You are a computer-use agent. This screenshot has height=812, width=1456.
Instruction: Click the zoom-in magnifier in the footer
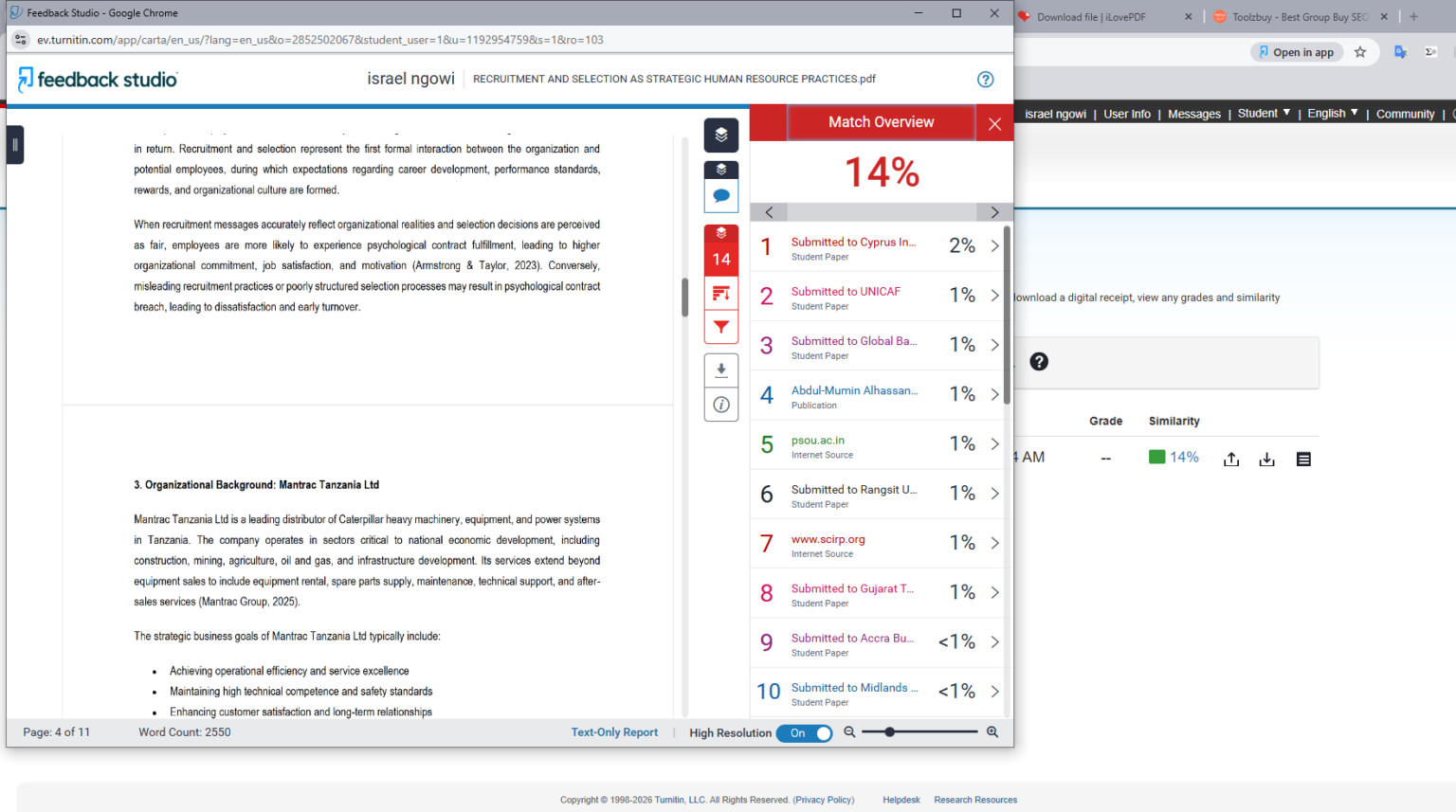(x=992, y=731)
